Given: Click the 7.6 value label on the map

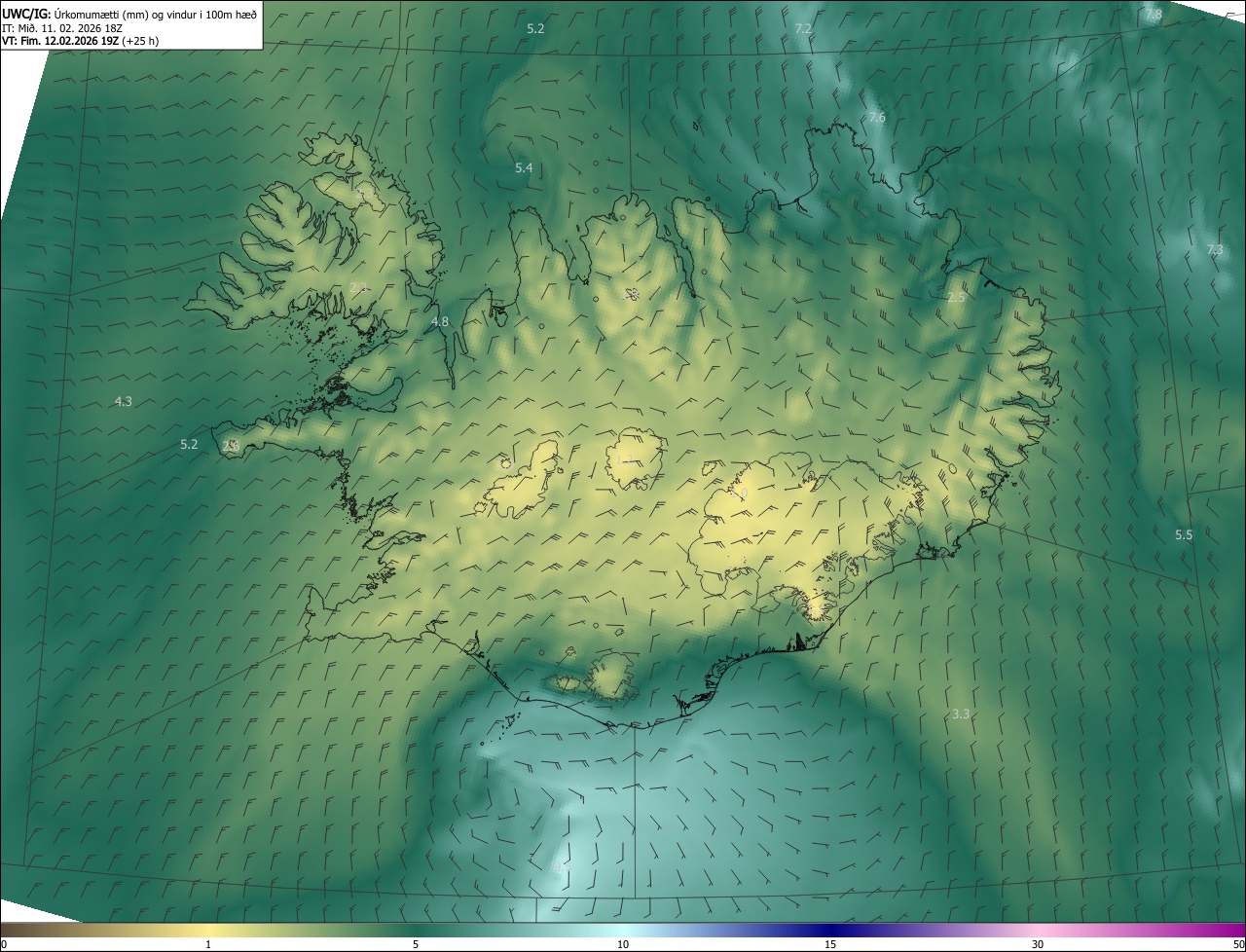Looking at the screenshot, I should click(877, 118).
